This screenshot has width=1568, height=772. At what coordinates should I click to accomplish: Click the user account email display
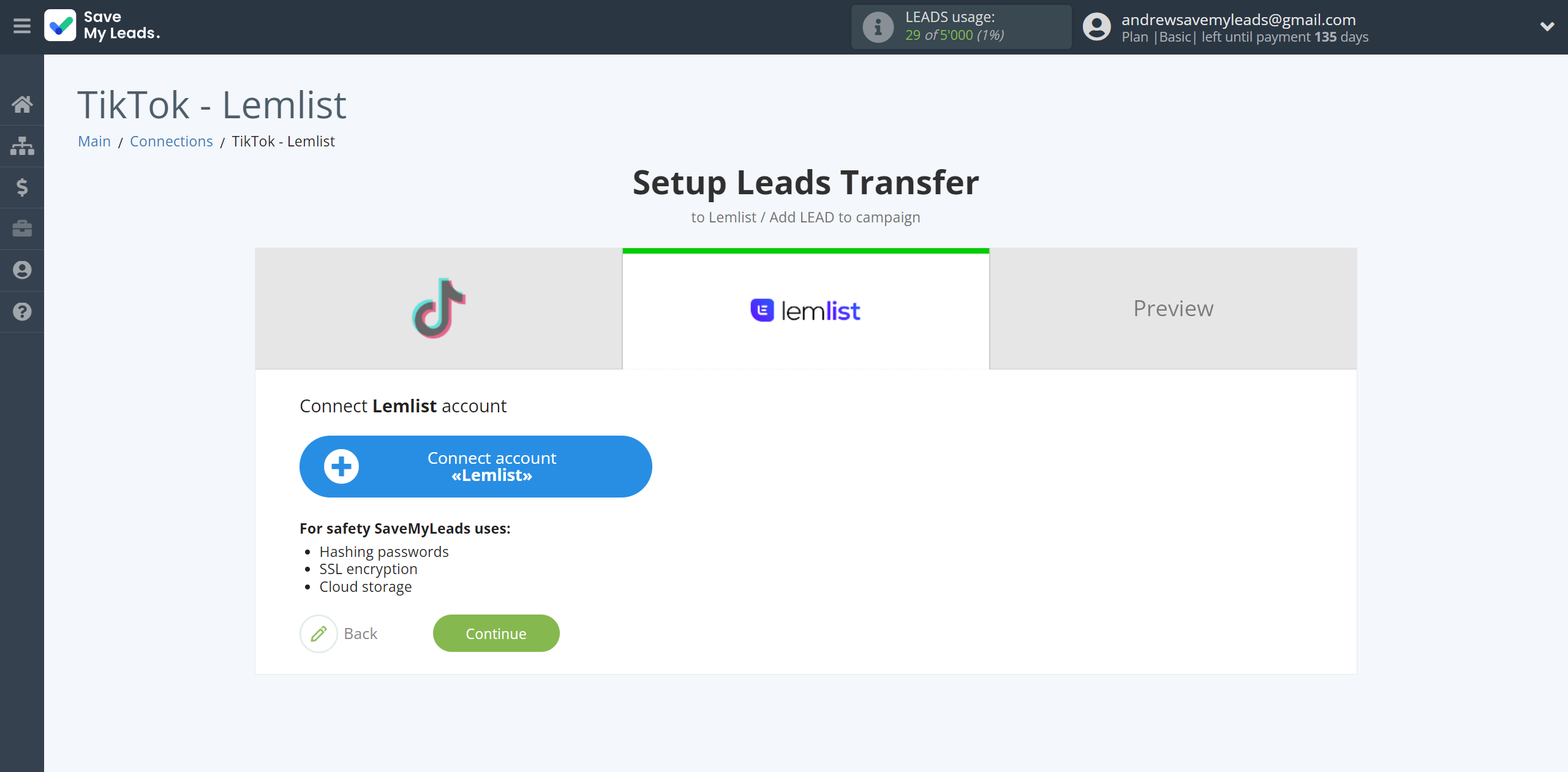(1242, 19)
